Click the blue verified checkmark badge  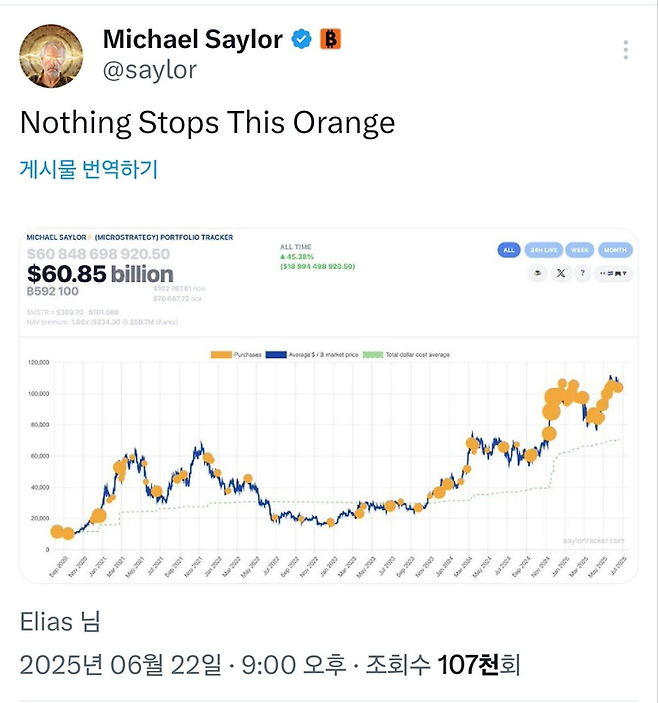tap(301, 40)
